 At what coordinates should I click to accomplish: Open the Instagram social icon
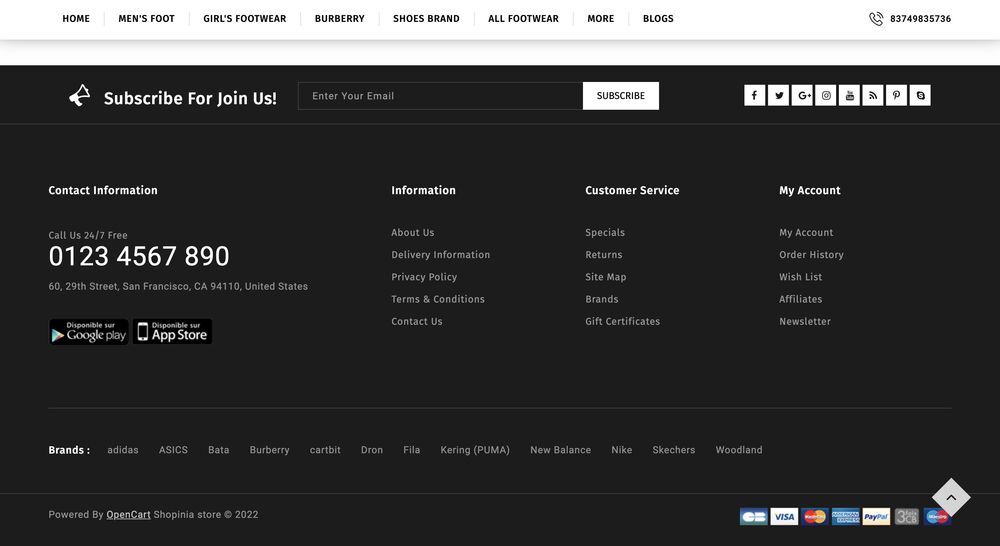[x=826, y=96]
